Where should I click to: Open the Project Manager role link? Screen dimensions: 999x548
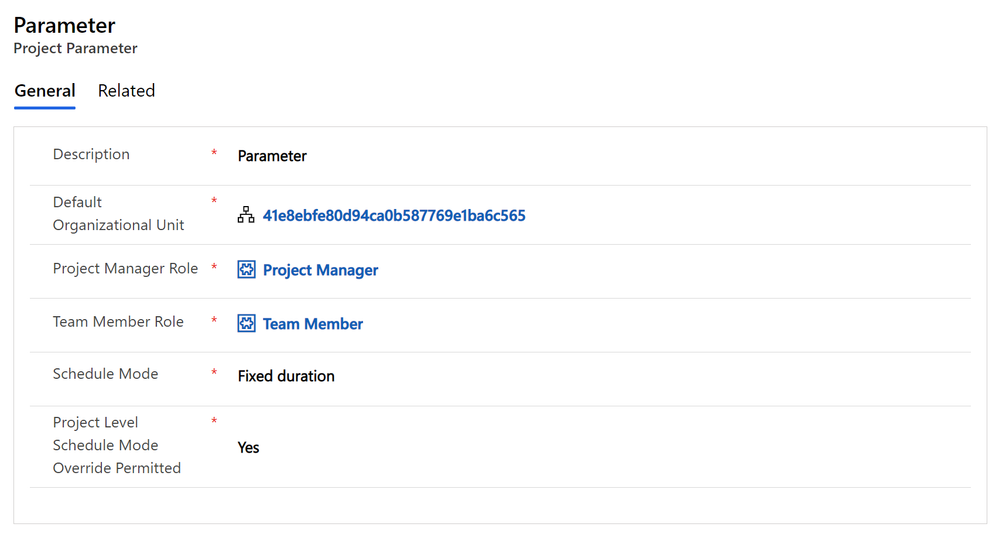pyautogui.click(x=320, y=270)
